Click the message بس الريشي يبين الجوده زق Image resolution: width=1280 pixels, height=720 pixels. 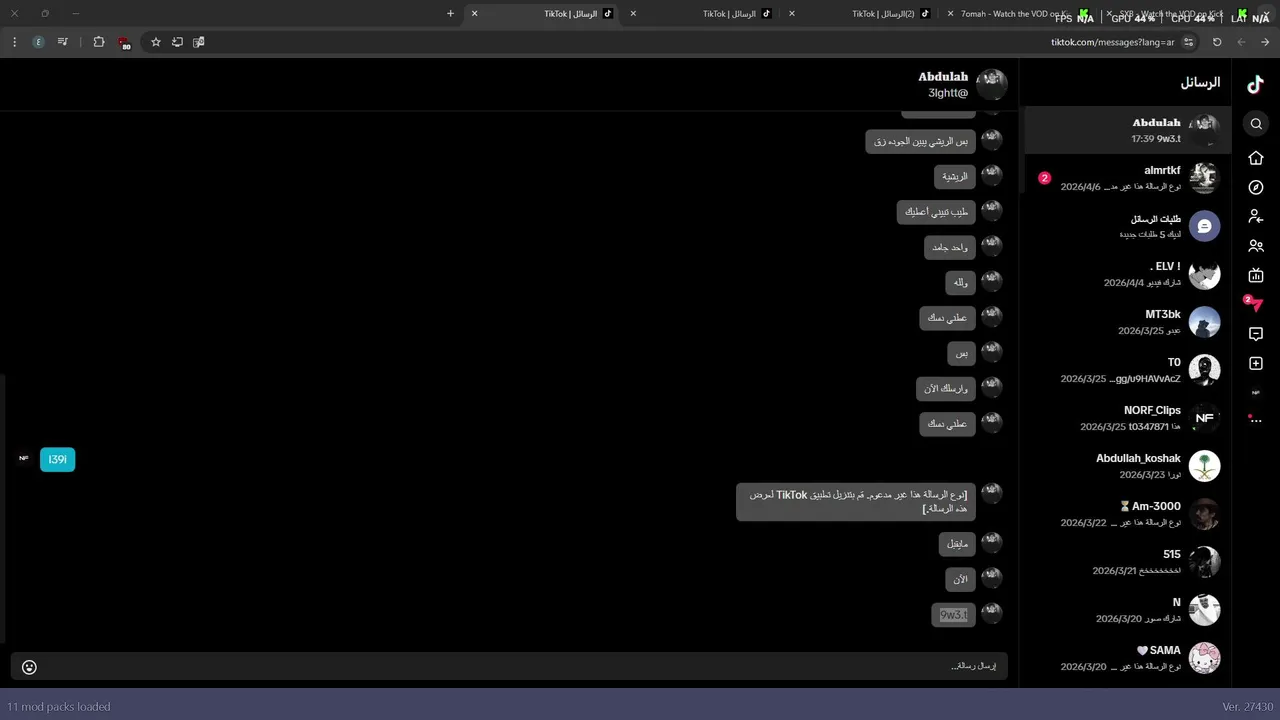[x=920, y=142]
